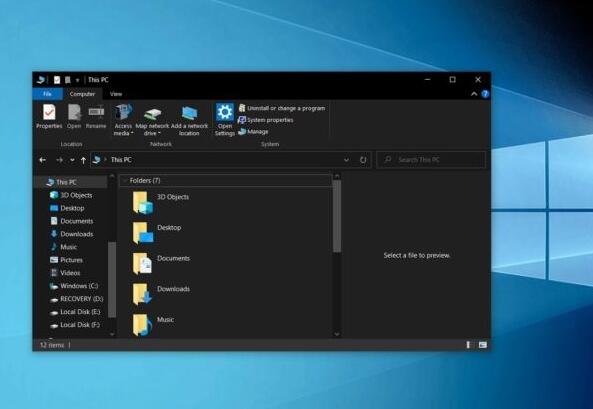Switch to the View ribbon tab
593x409 pixels.
pos(116,94)
